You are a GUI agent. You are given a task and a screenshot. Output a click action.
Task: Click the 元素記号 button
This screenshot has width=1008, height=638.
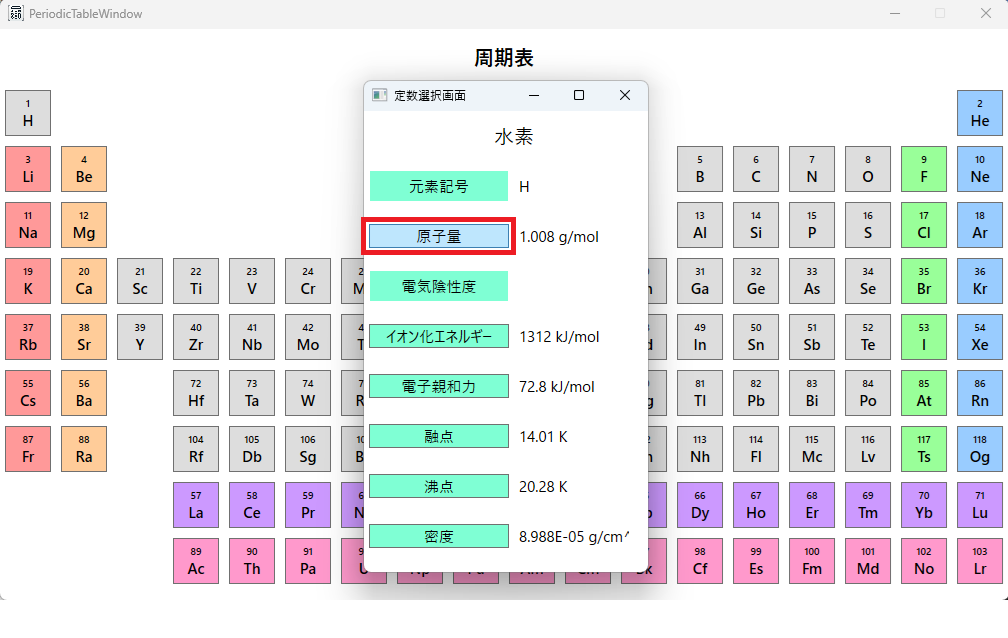click(x=438, y=187)
